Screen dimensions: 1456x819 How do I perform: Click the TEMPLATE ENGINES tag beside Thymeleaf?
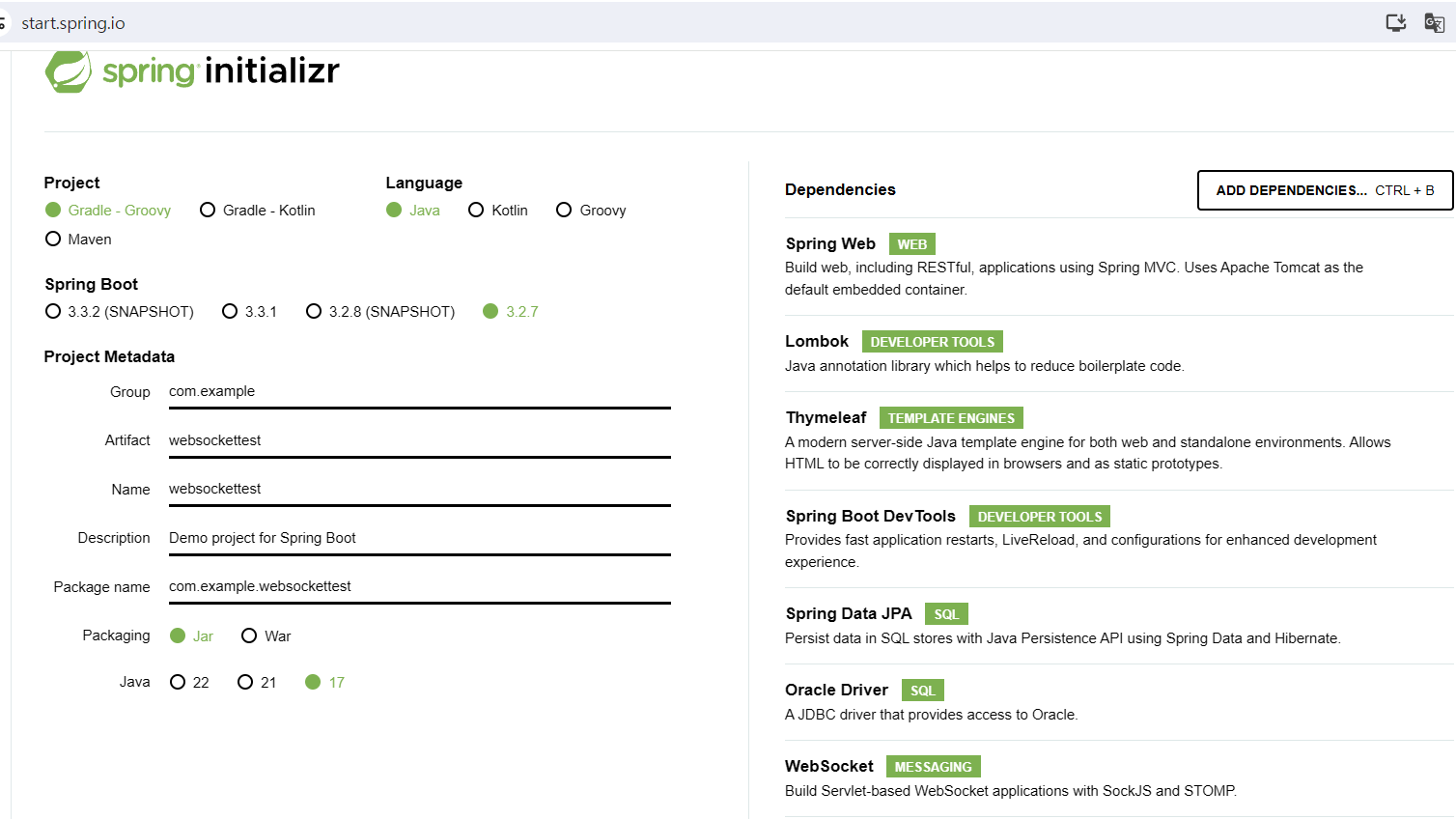click(951, 418)
